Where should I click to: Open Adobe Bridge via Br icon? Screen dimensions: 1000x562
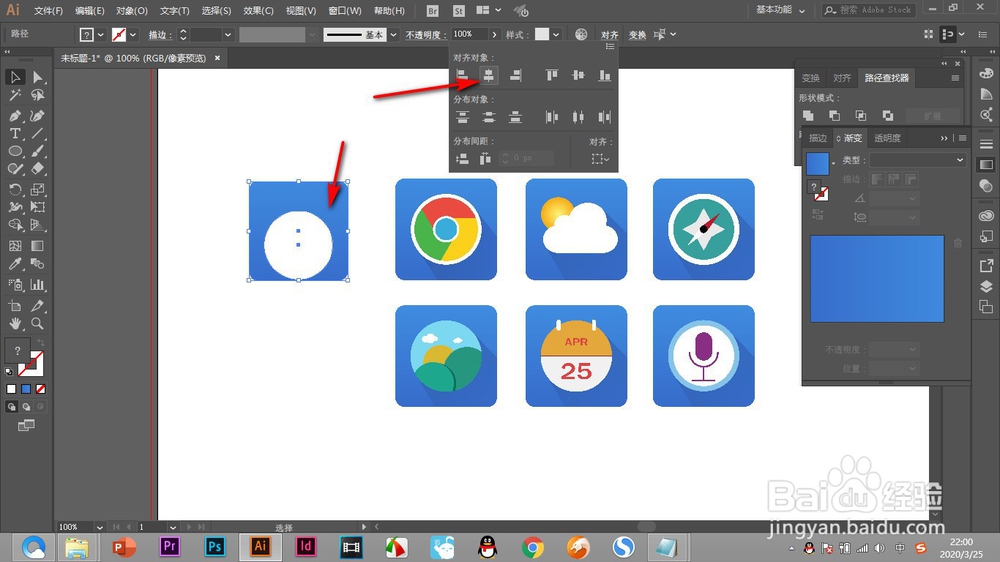(x=432, y=11)
